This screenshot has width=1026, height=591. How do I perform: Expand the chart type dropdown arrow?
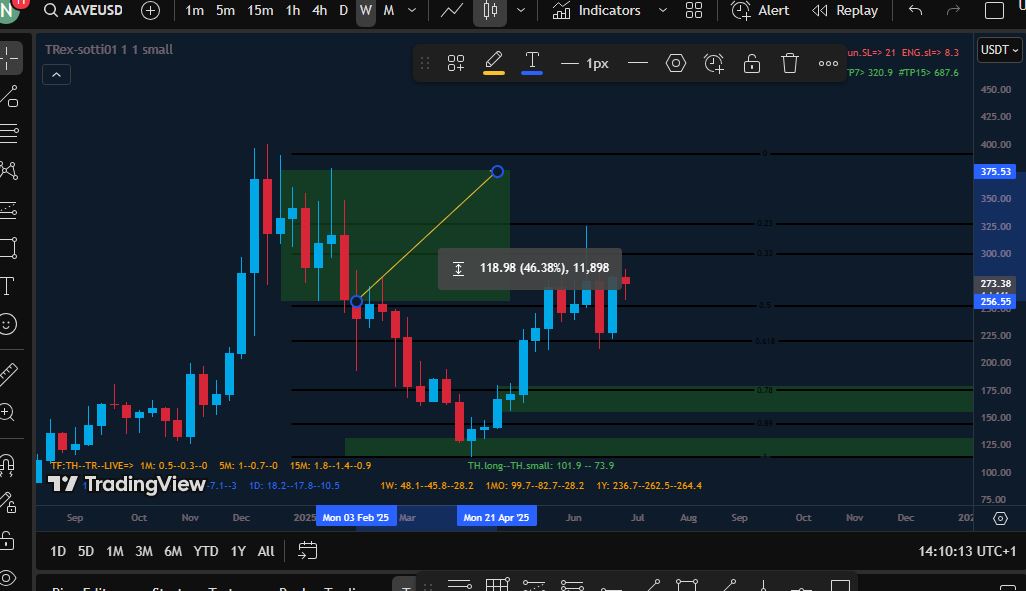pyautogui.click(x=520, y=11)
